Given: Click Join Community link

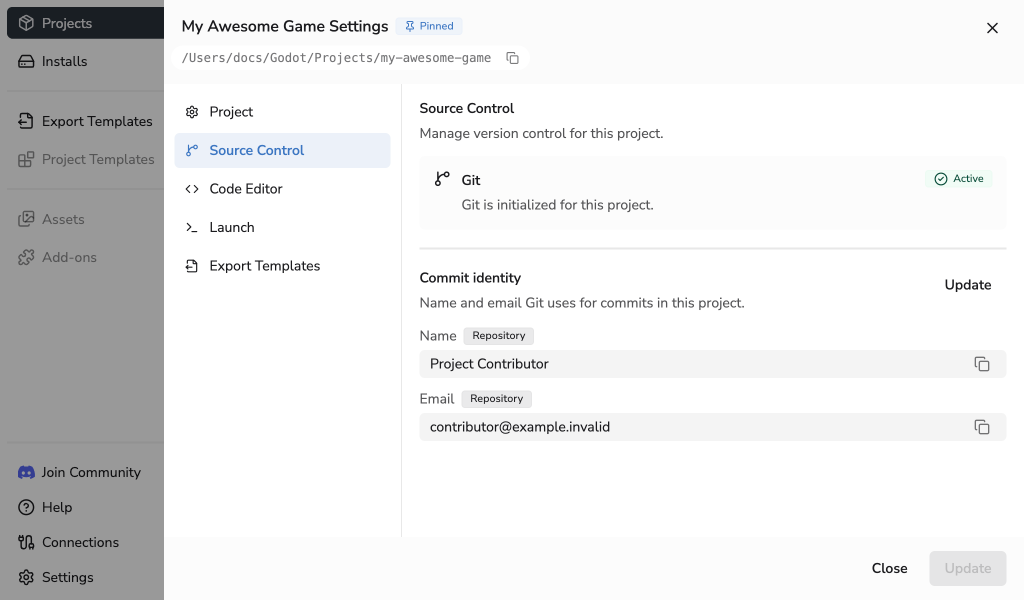Looking at the screenshot, I should (86, 472).
